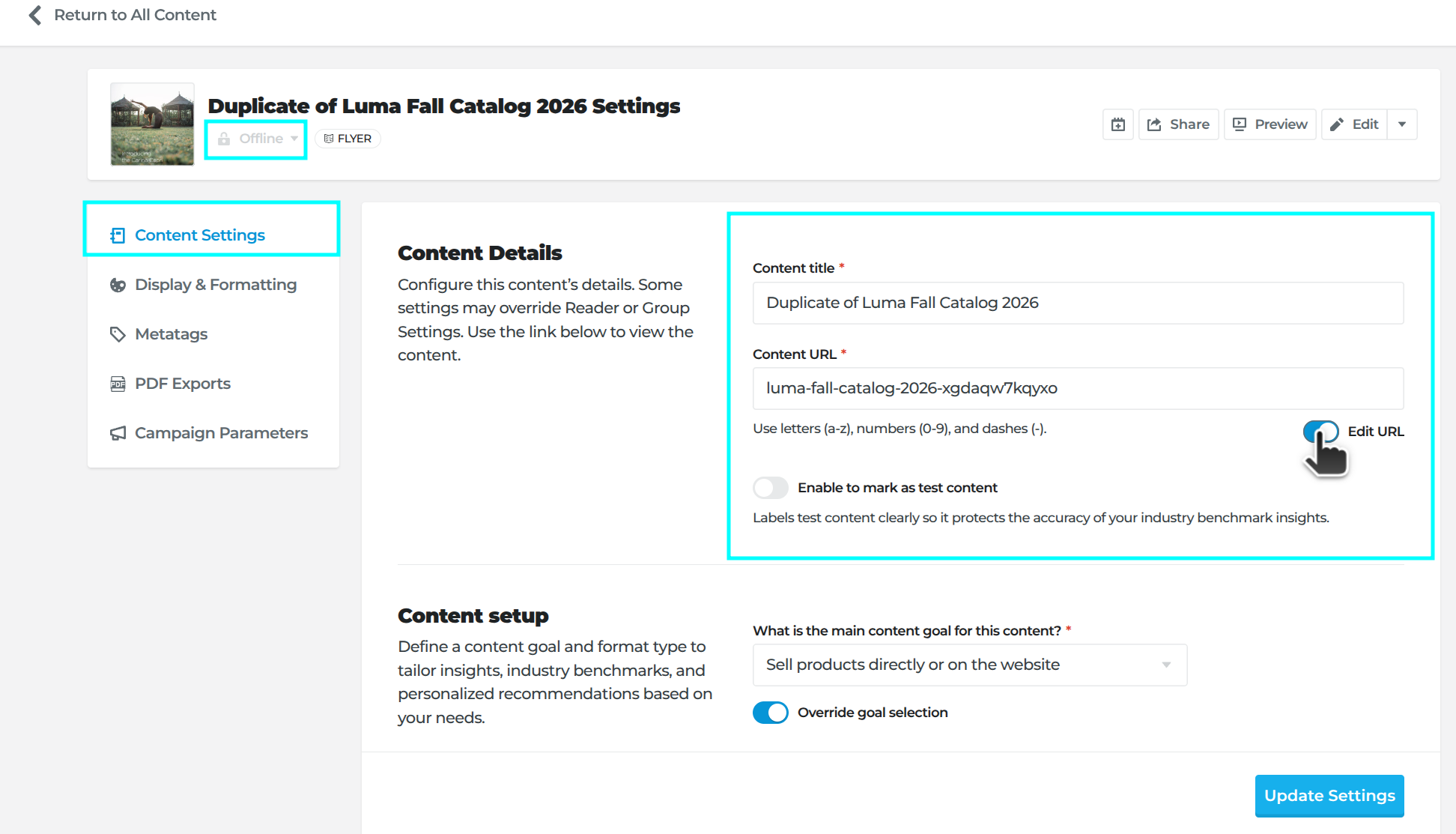Toggle Override goal selection switch
The height and width of the screenshot is (834, 1456).
(x=771, y=713)
